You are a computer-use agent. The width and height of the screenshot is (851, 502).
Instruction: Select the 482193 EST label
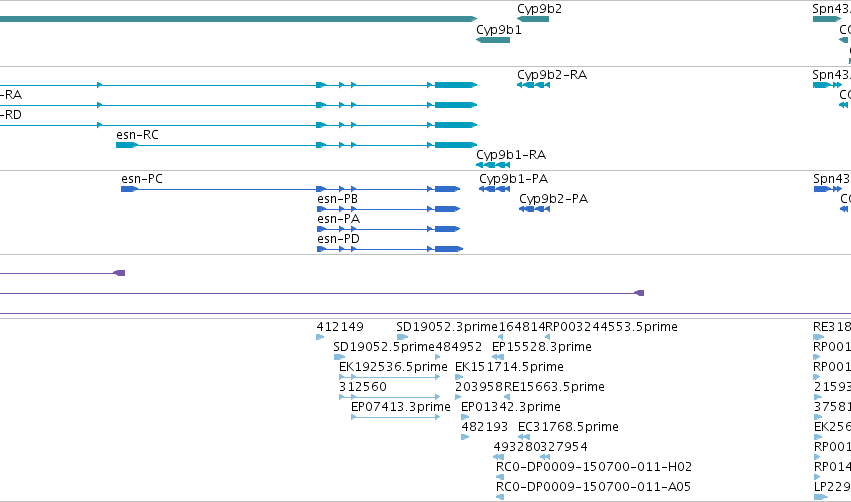tap(485, 427)
